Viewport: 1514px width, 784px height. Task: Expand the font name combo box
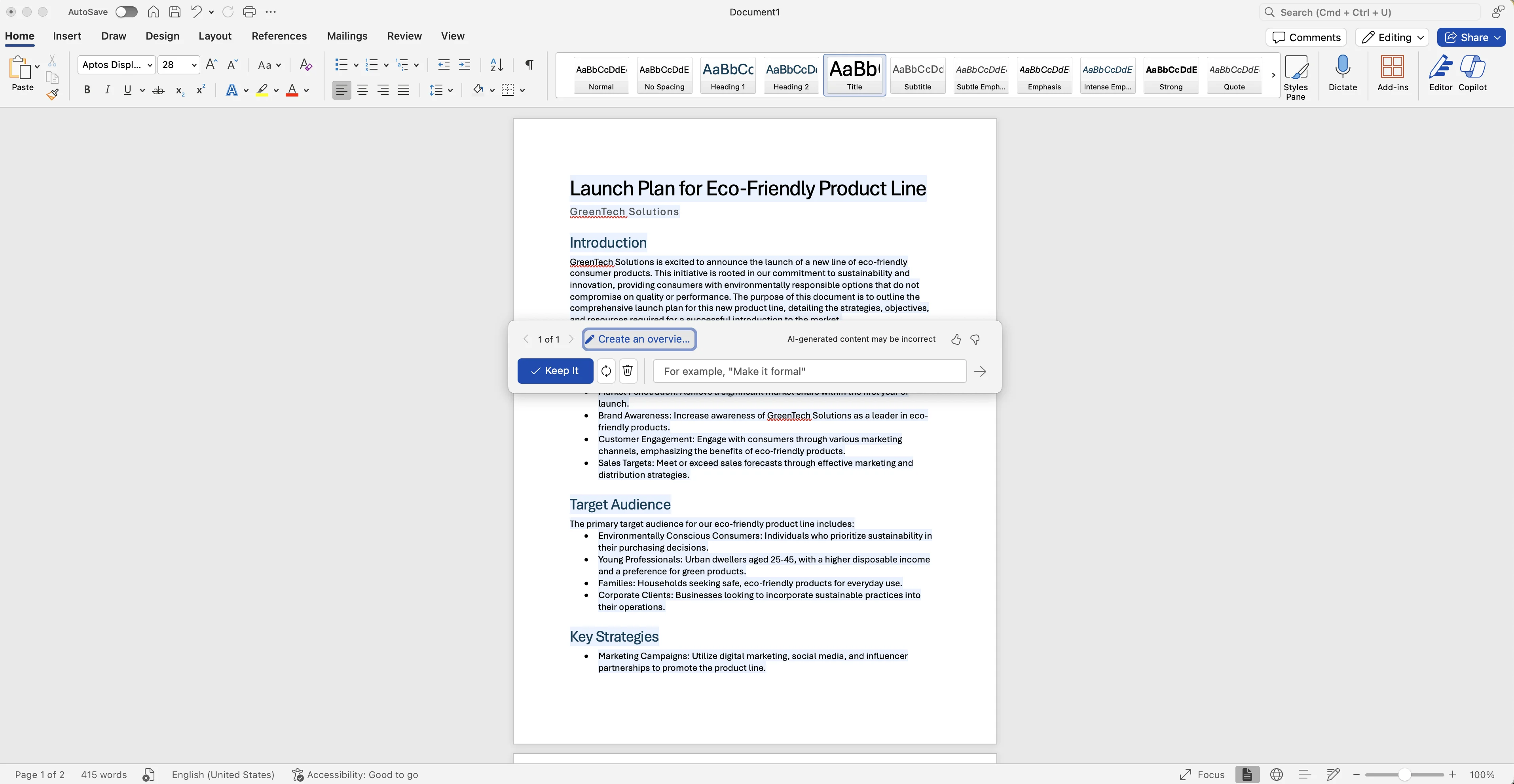point(150,64)
